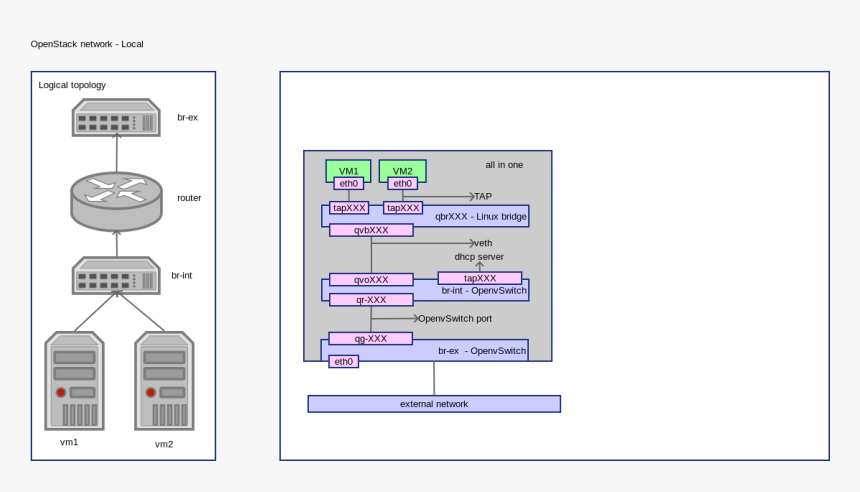Click the br-ex switch icon

point(116,118)
